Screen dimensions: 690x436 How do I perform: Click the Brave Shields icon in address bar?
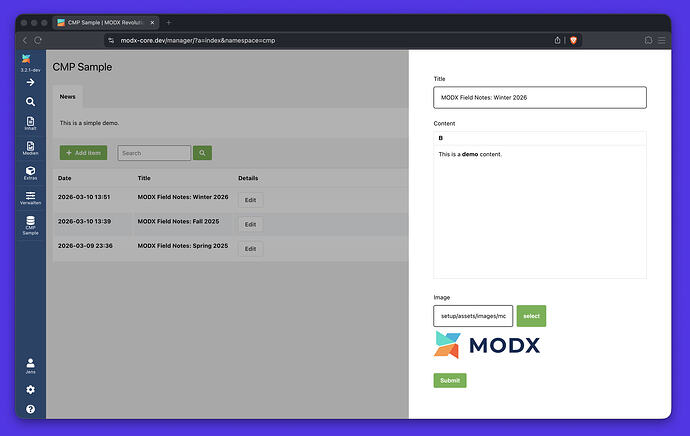coord(574,40)
